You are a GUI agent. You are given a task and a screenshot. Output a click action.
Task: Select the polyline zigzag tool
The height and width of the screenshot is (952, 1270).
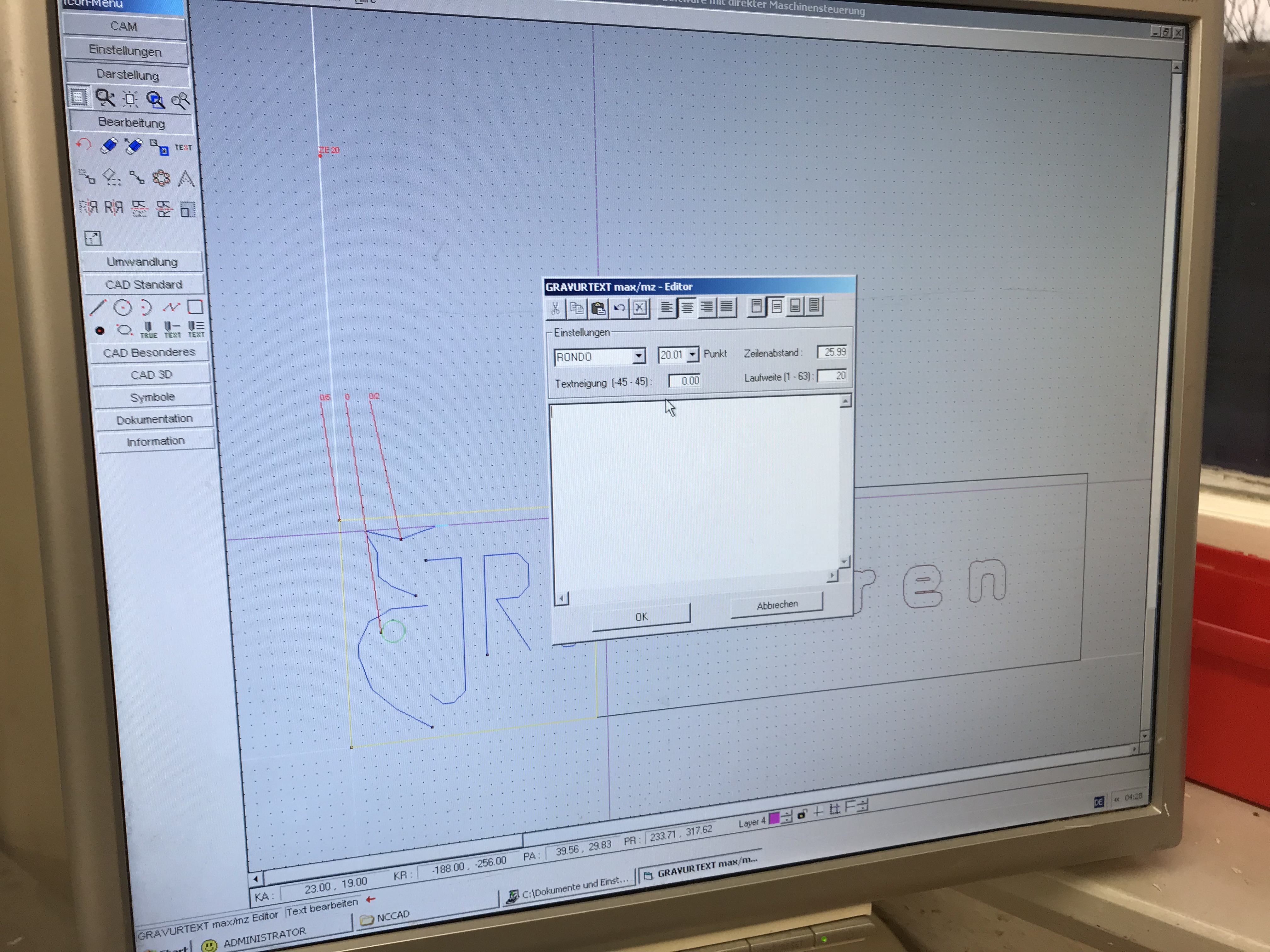pos(171,307)
